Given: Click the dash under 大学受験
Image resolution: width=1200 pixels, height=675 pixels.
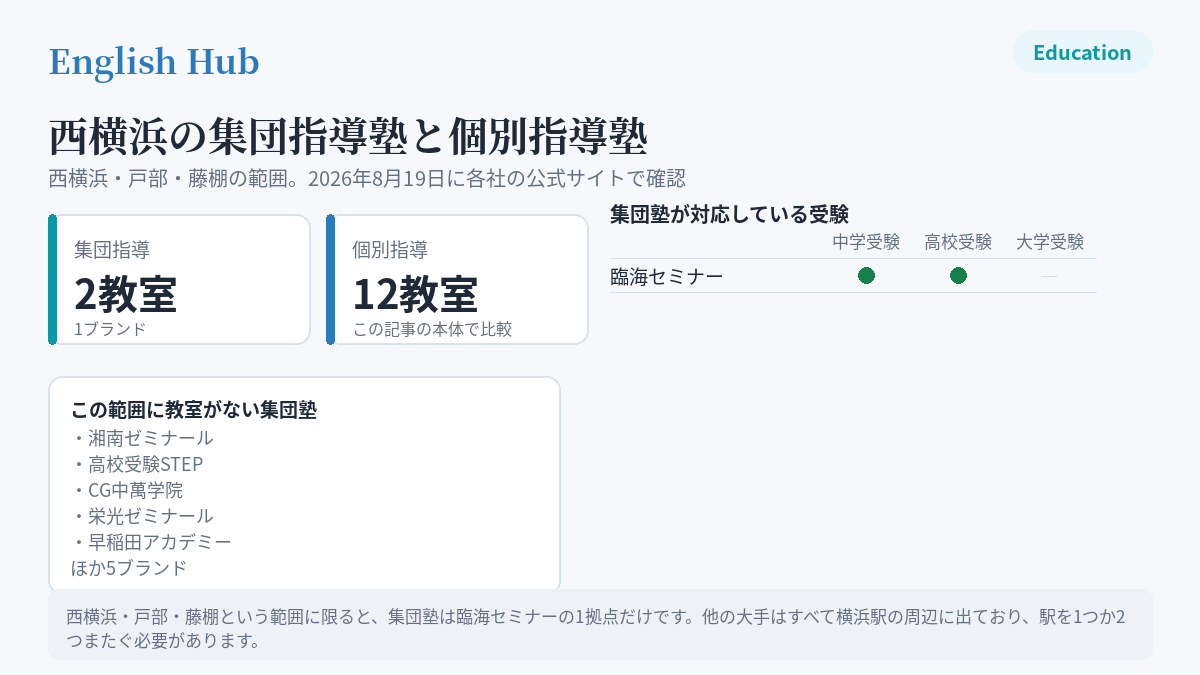Looking at the screenshot, I should click(x=1050, y=276).
